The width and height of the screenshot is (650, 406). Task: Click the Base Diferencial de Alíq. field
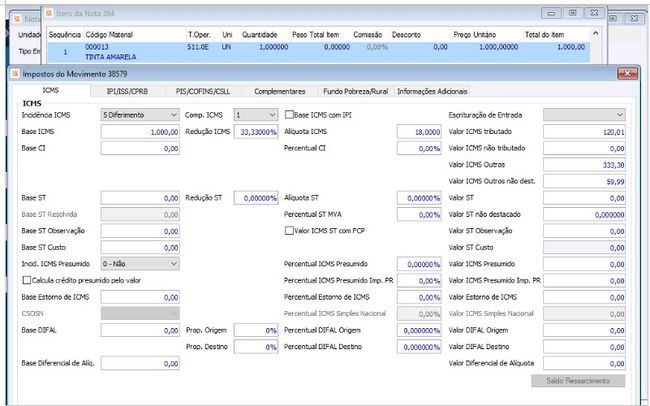pos(140,364)
